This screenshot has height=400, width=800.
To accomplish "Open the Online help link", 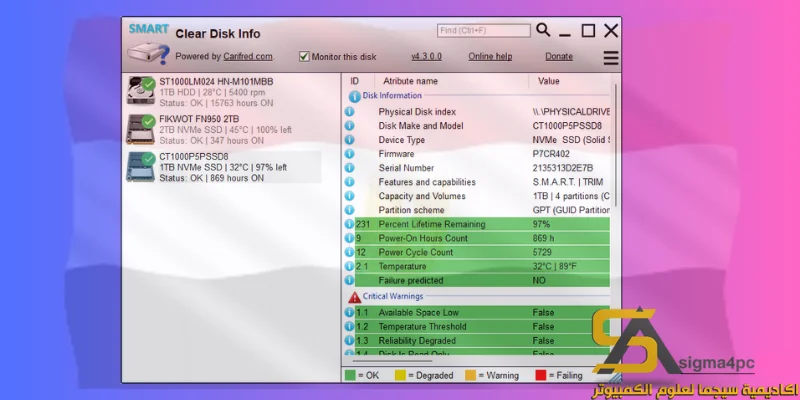I will 490,57.
